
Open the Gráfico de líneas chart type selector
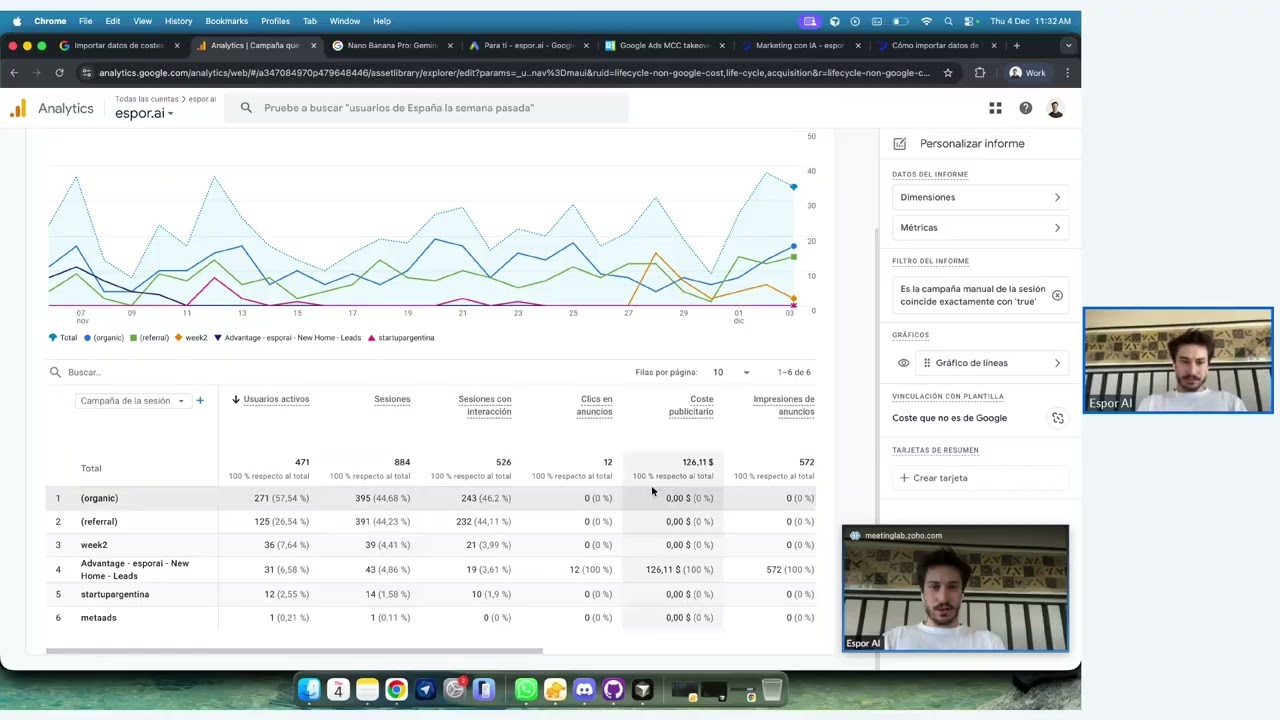[x=992, y=363]
